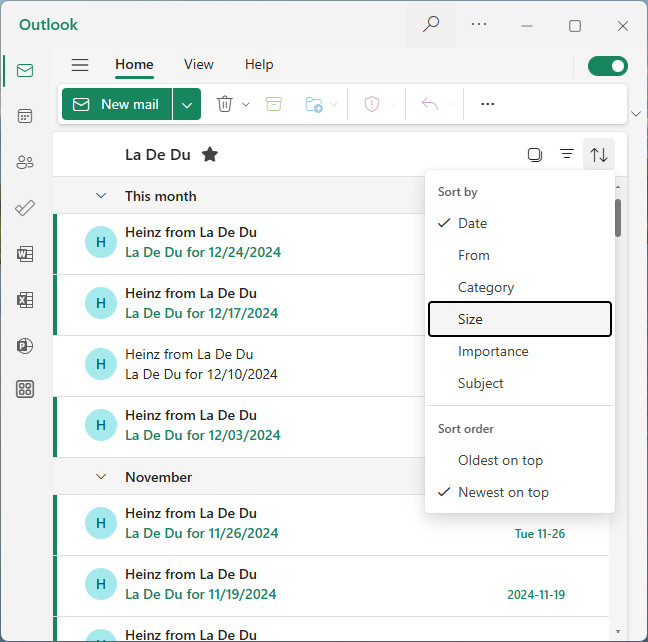Image resolution: width=648 pixels, height=642 pixels.
Task: Open the Calendar icon in sidebar
Action: pos(25,116)
